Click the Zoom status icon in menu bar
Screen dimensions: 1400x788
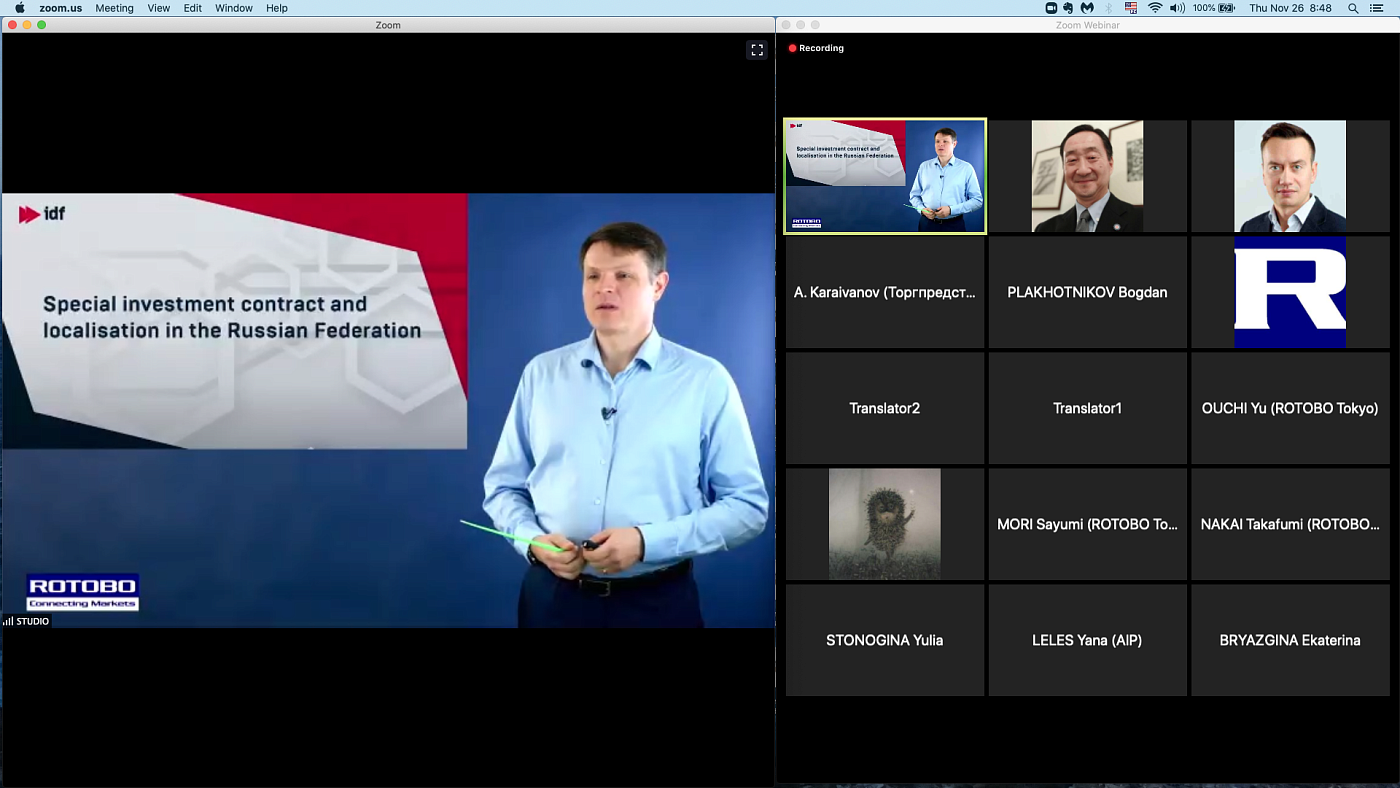click(x=1051, y=8)
